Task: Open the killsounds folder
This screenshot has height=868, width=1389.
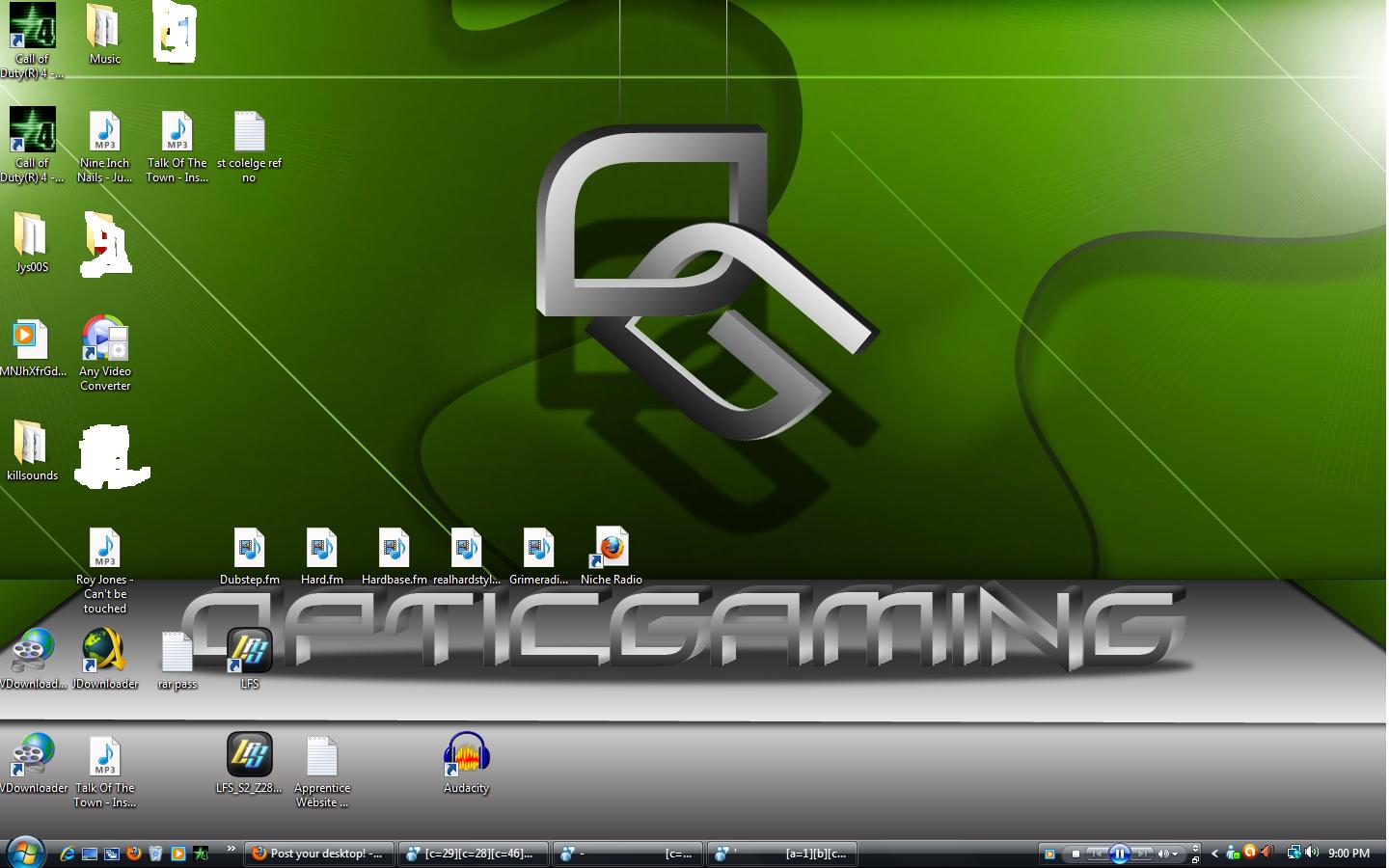Action: tap(32, 450)
